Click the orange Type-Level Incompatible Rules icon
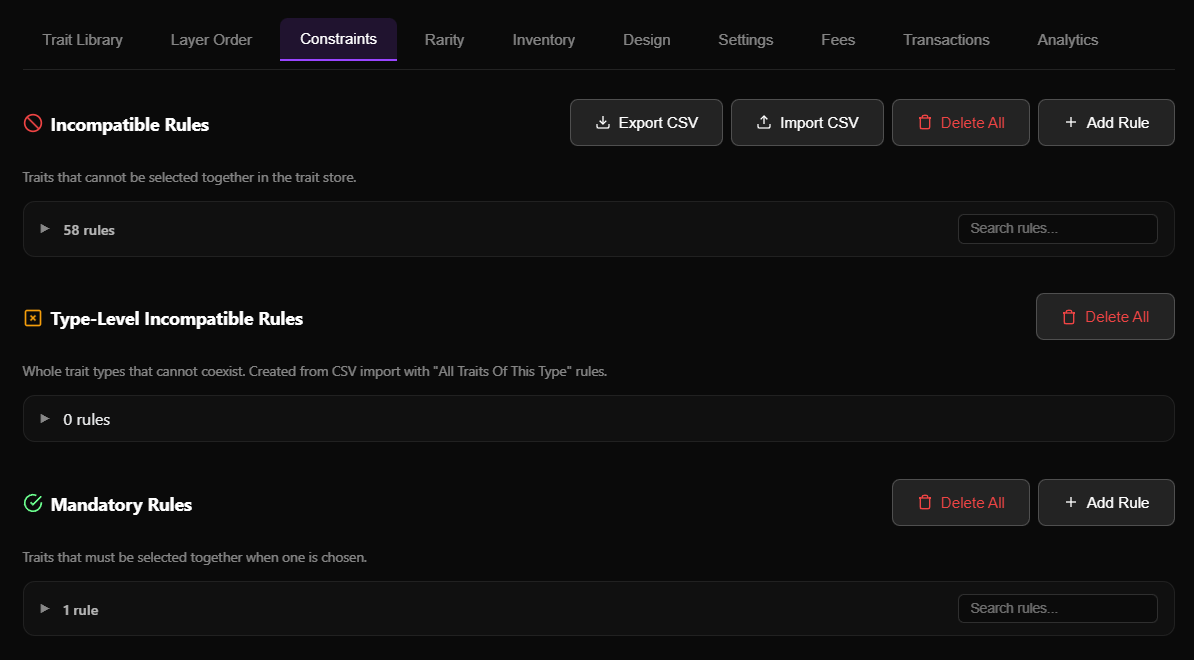The width and height of the screenshot is (1194, 660). (33, 318)
